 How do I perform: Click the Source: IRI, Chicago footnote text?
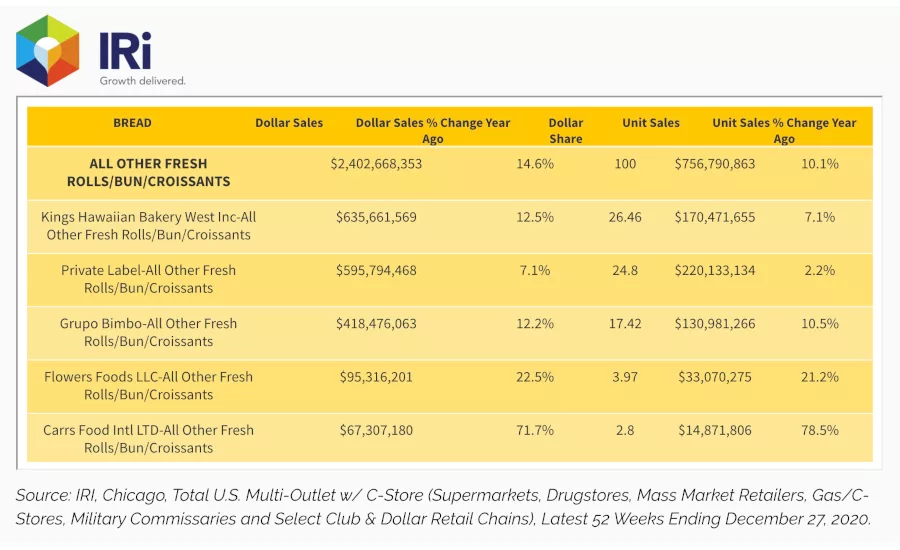click(443, 507)
